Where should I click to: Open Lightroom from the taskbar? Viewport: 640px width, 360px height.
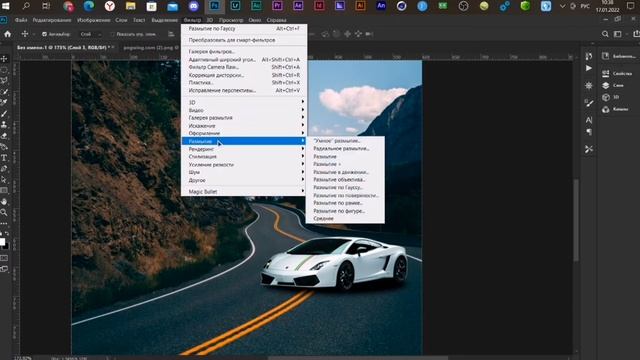[236, 6]
